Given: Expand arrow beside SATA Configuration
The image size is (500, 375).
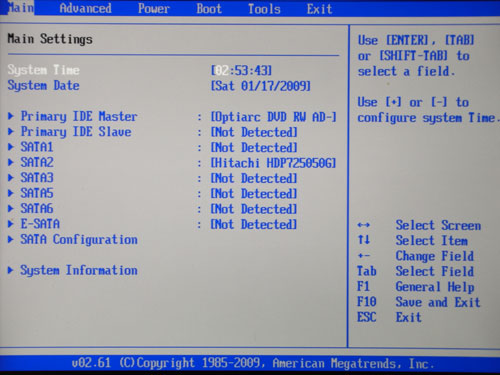Looking at the screenshot, I should pyautogui.click(x=11, y=239).
